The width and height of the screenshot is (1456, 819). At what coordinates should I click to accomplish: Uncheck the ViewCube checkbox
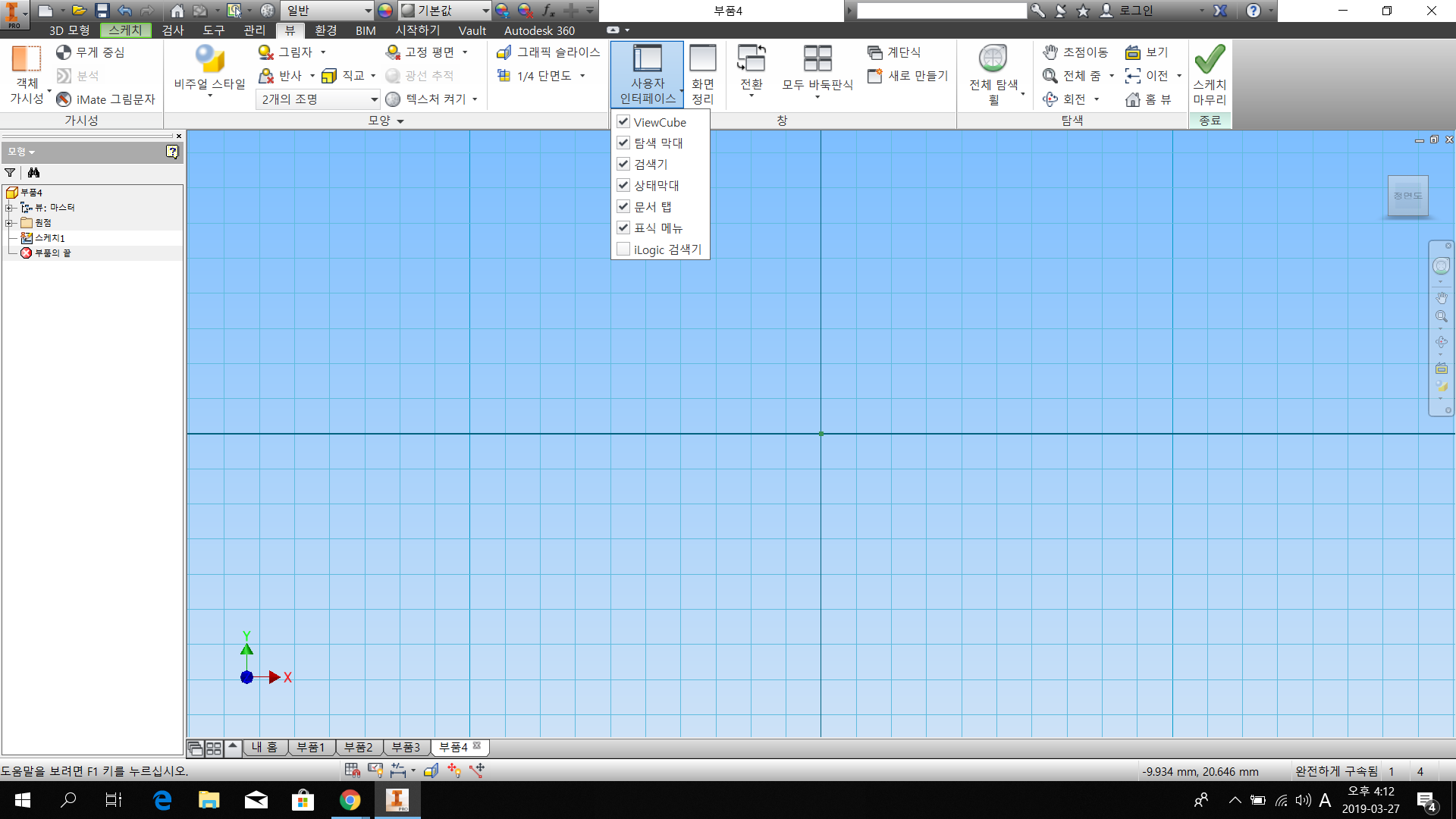tap(623, 121)
